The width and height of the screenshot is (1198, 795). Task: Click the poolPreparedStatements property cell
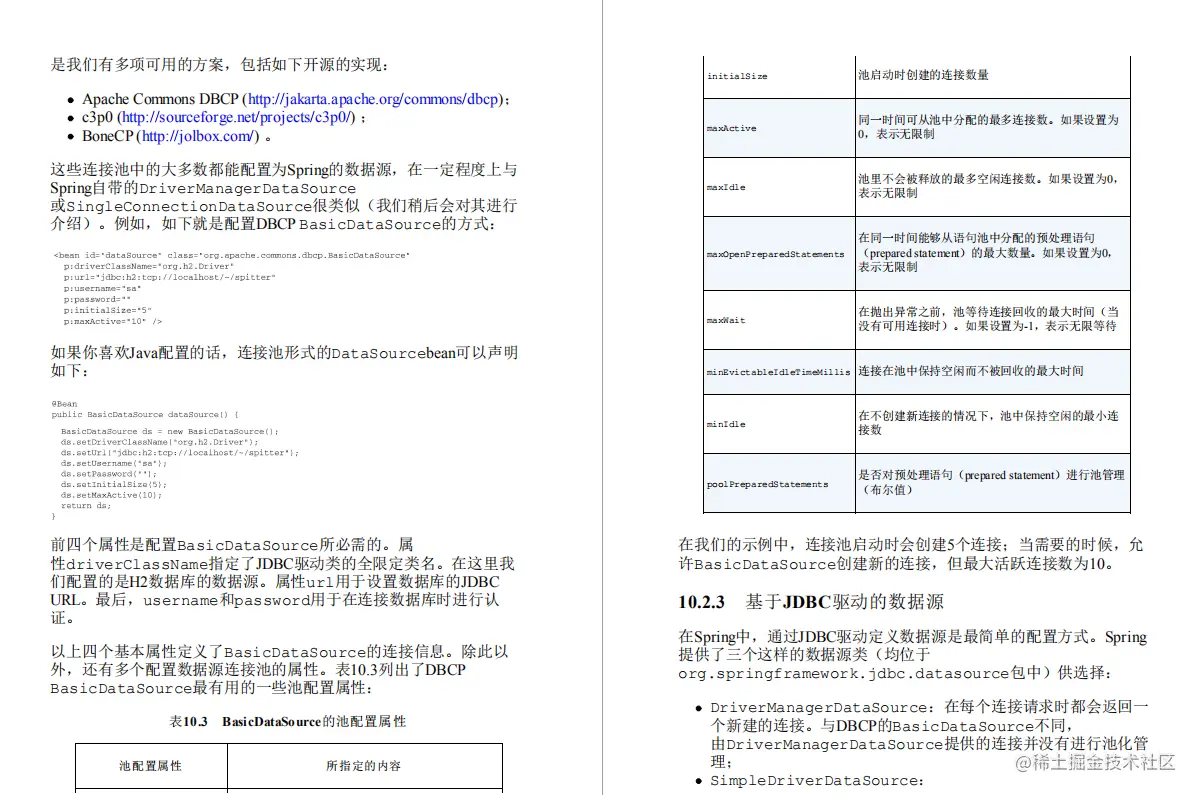point(779,483)
